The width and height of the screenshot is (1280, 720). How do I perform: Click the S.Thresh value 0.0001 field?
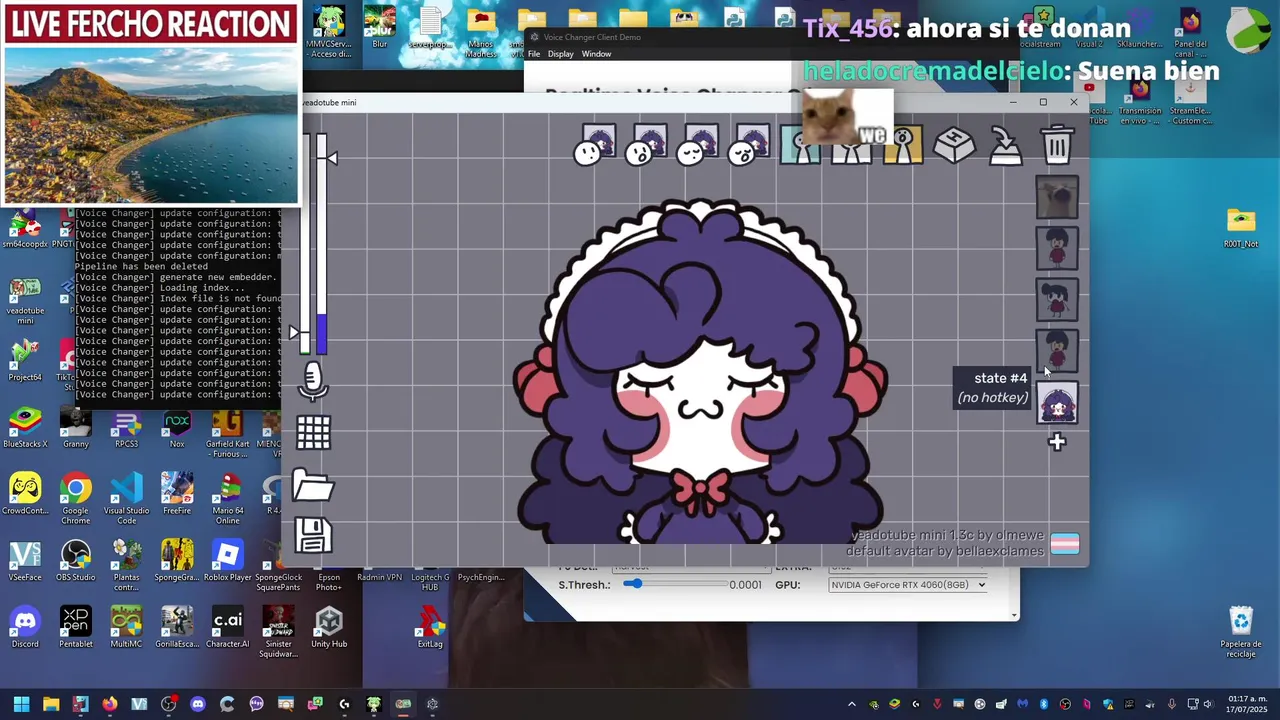point(745,585)
